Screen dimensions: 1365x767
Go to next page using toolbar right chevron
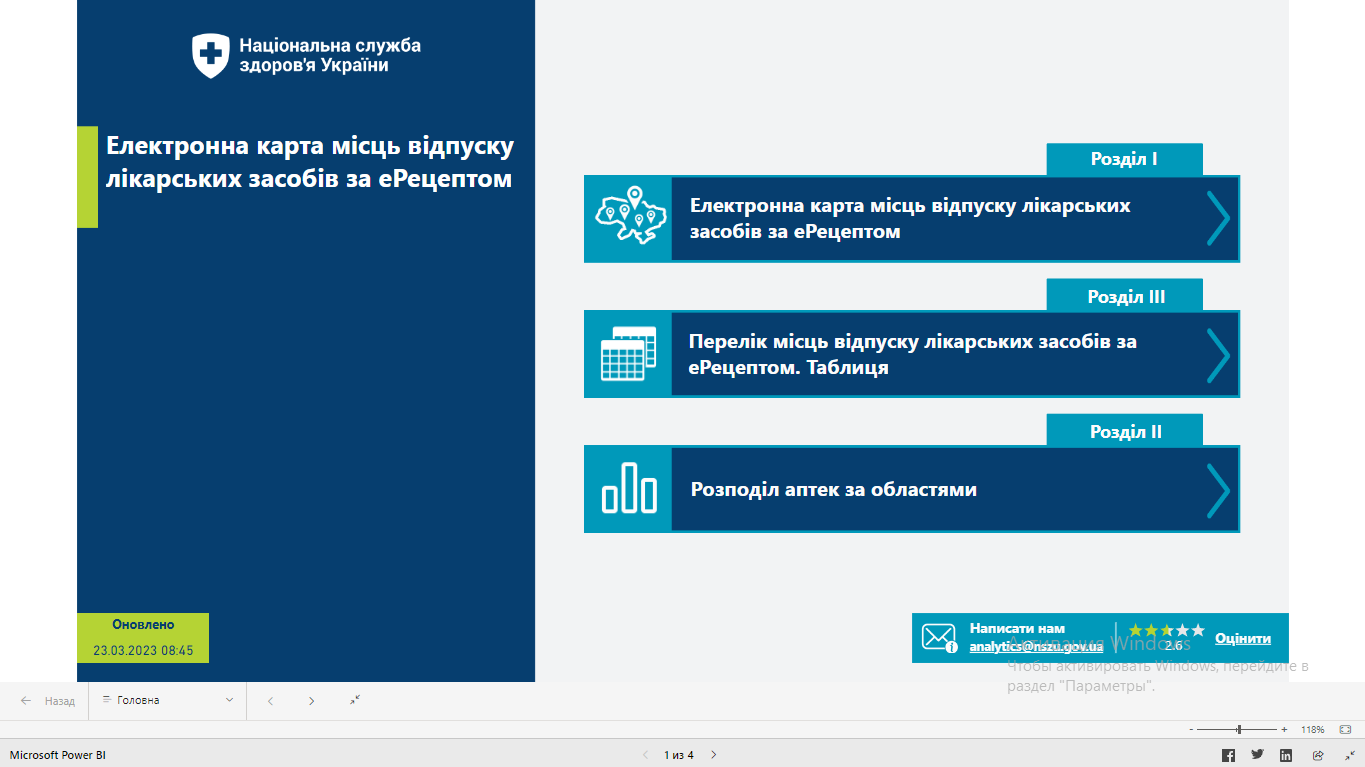click(311, 701)
